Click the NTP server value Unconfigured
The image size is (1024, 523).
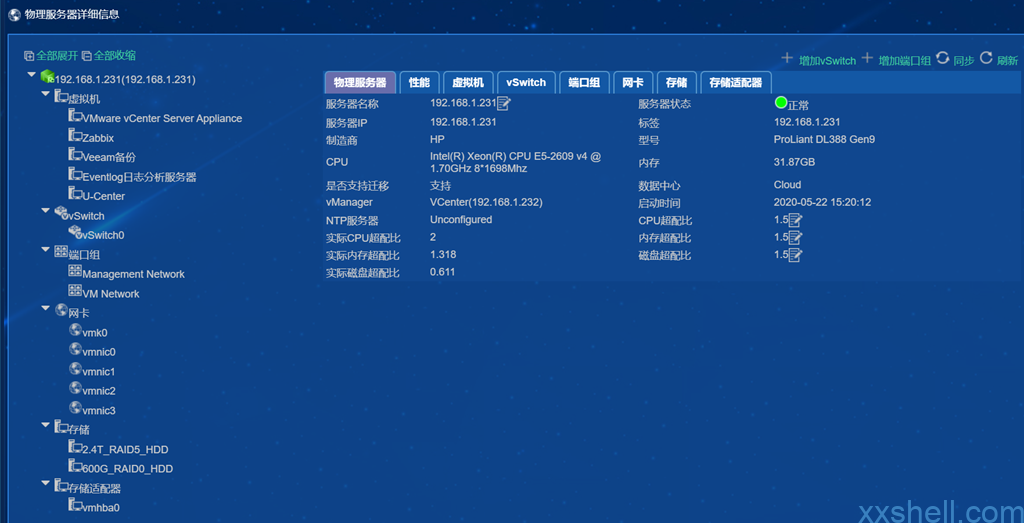(x=461, y=219)
